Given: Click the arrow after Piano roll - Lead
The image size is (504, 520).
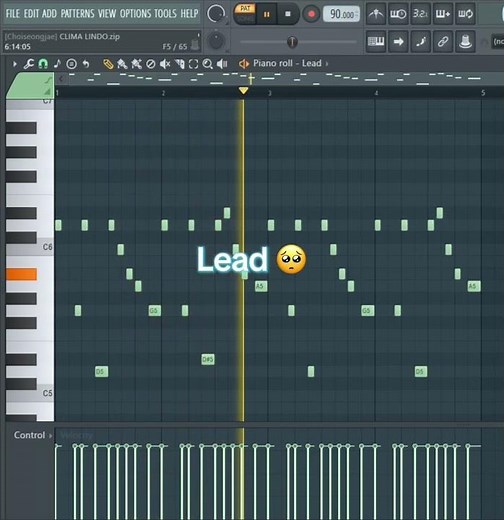Looking at the screenshot, I should coord(326,63).
